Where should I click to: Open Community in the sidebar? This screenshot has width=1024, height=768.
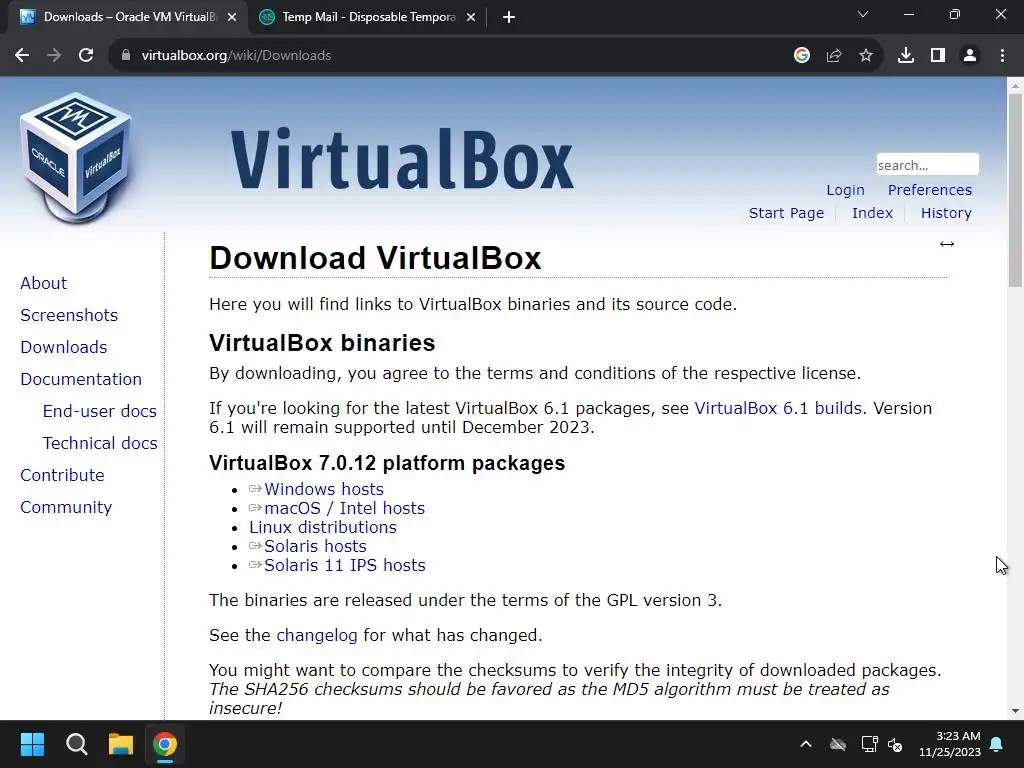coord(66,507)
